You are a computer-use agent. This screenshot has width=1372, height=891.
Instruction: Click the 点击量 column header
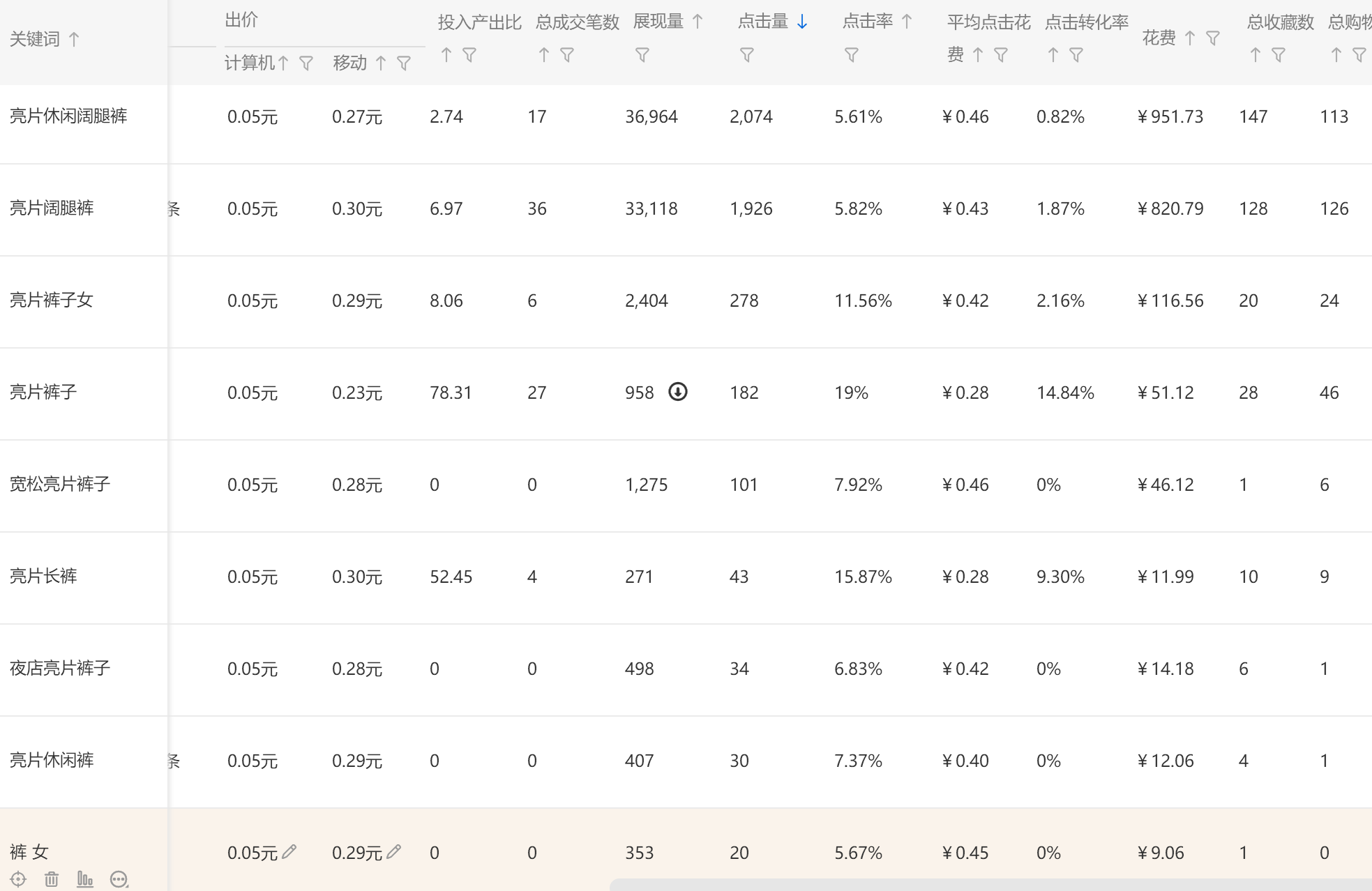[x=763, y=22]
